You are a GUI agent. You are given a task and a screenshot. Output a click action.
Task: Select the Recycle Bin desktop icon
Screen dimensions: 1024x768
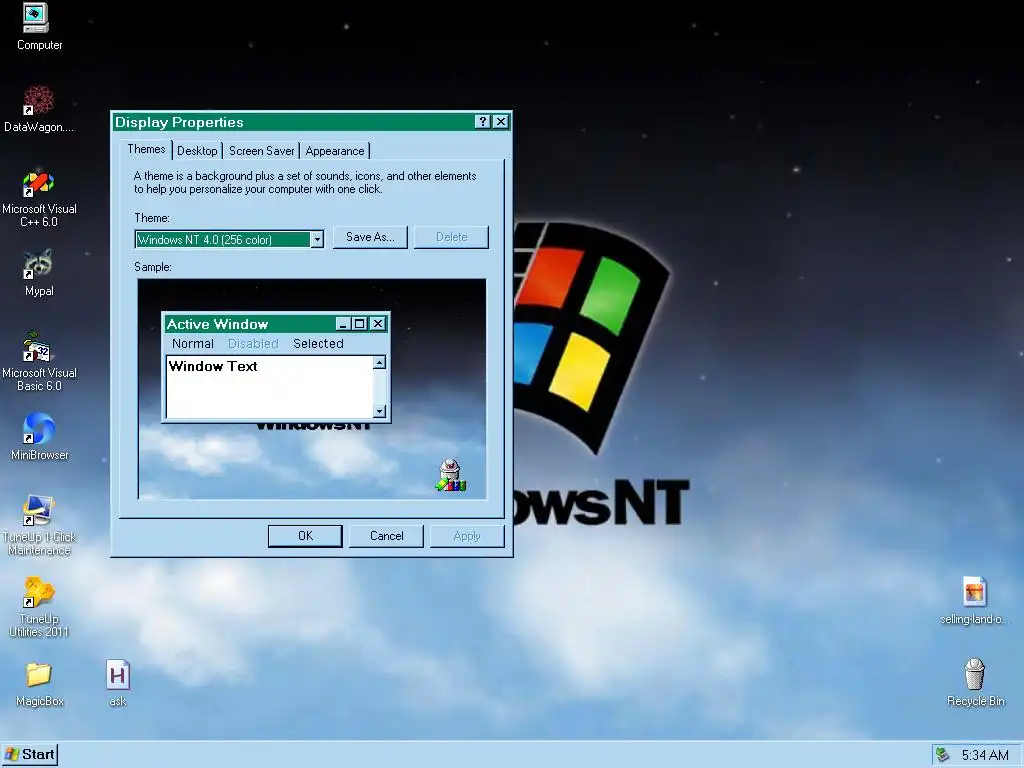click(975, 683)
